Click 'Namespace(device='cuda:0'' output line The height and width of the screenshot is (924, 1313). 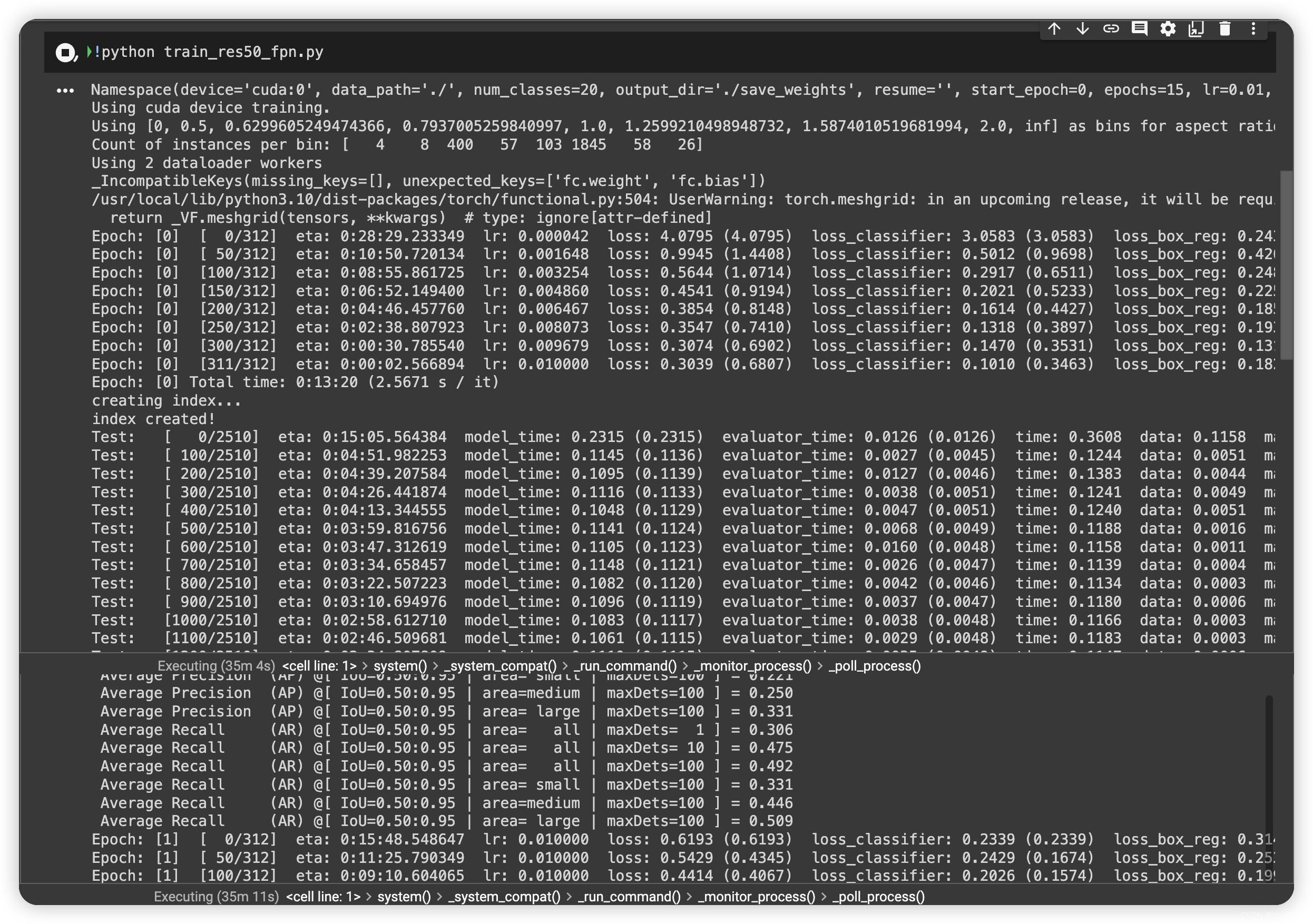pyautogui.click(x=683, y=90)
